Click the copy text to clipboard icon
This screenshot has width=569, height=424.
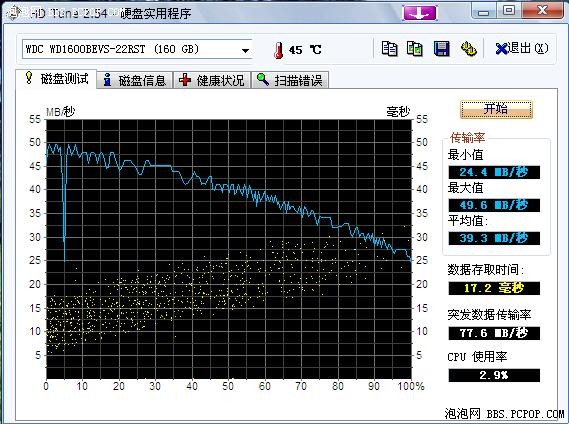(x=390, y=49)
